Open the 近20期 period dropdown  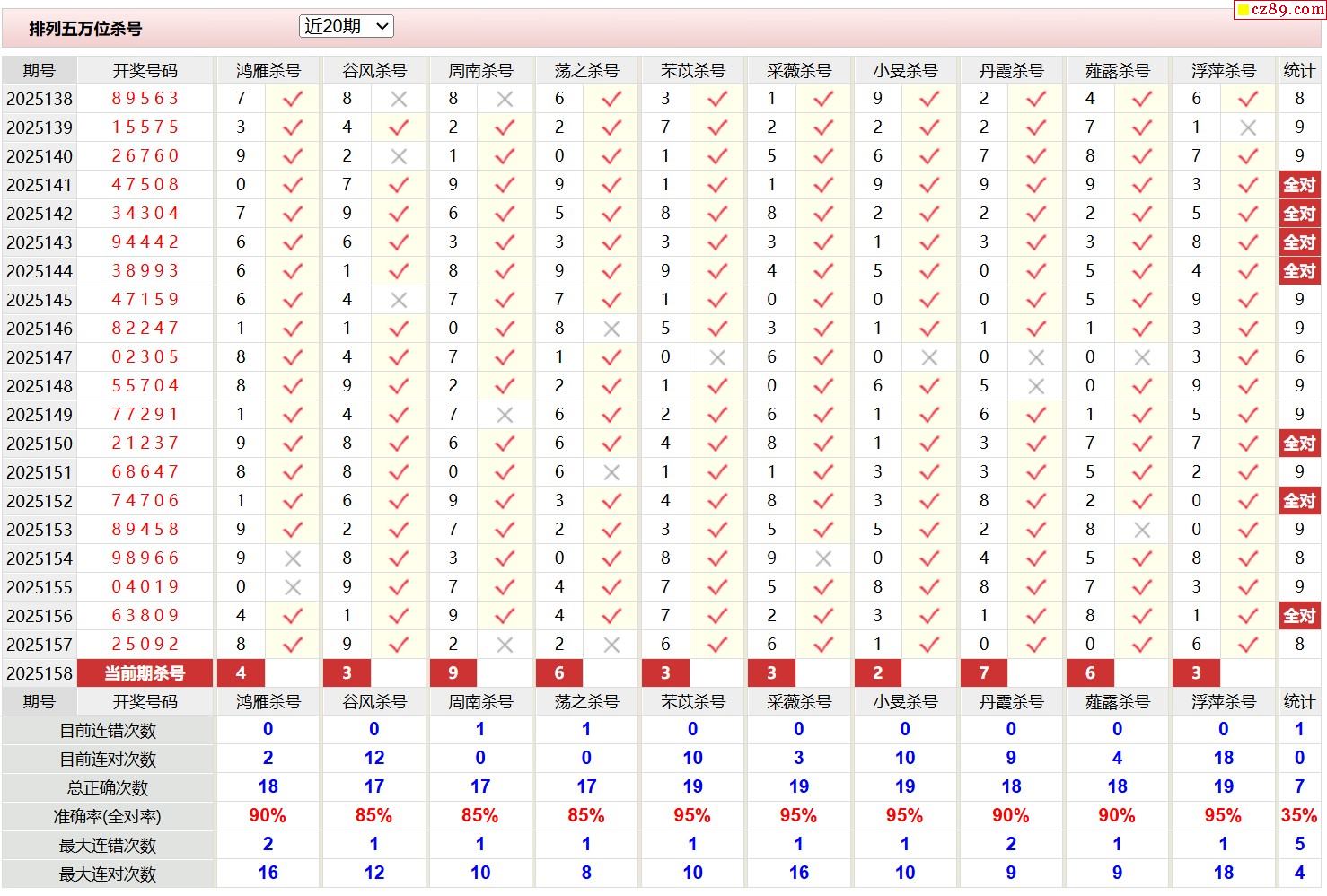(347, 27)
